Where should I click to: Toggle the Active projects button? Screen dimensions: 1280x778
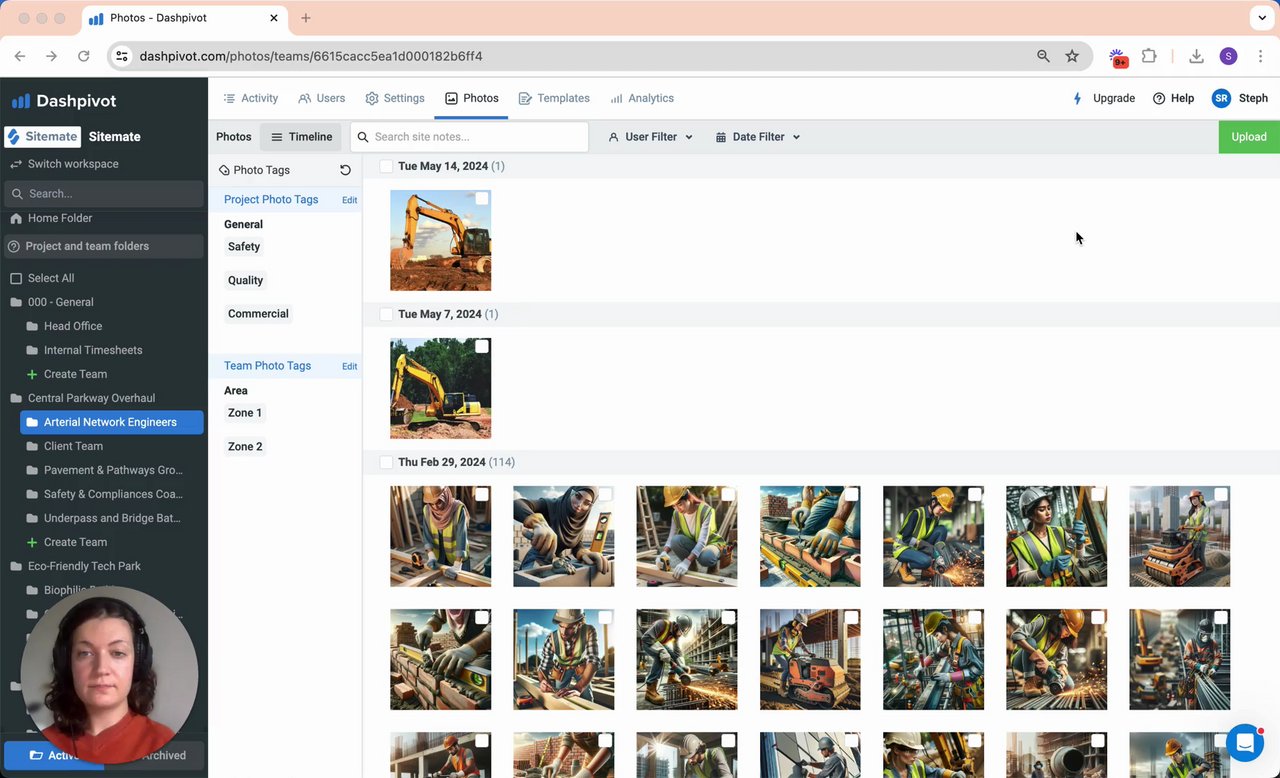54,755
